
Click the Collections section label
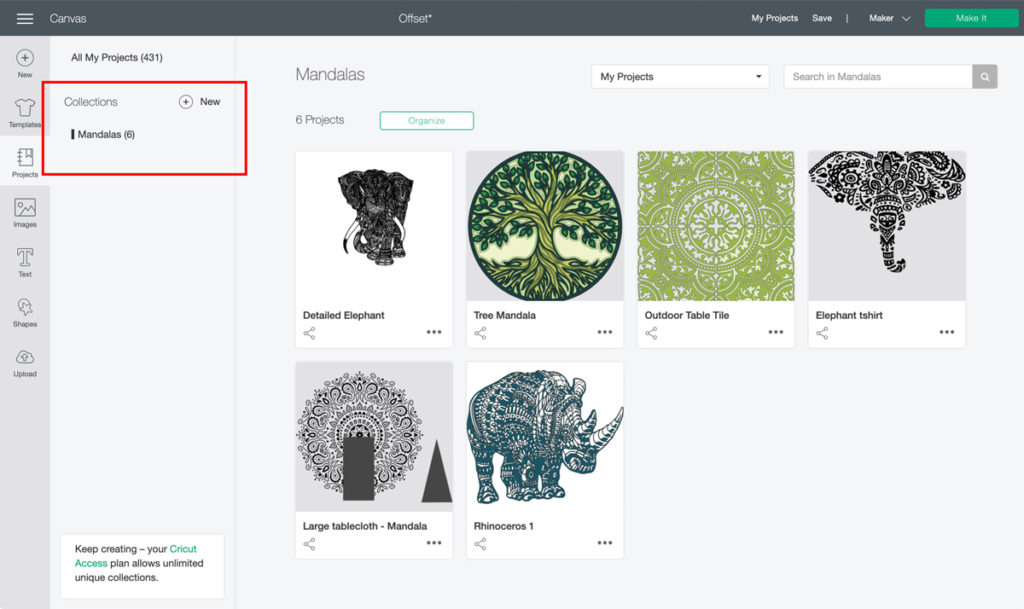pos(91,102)
